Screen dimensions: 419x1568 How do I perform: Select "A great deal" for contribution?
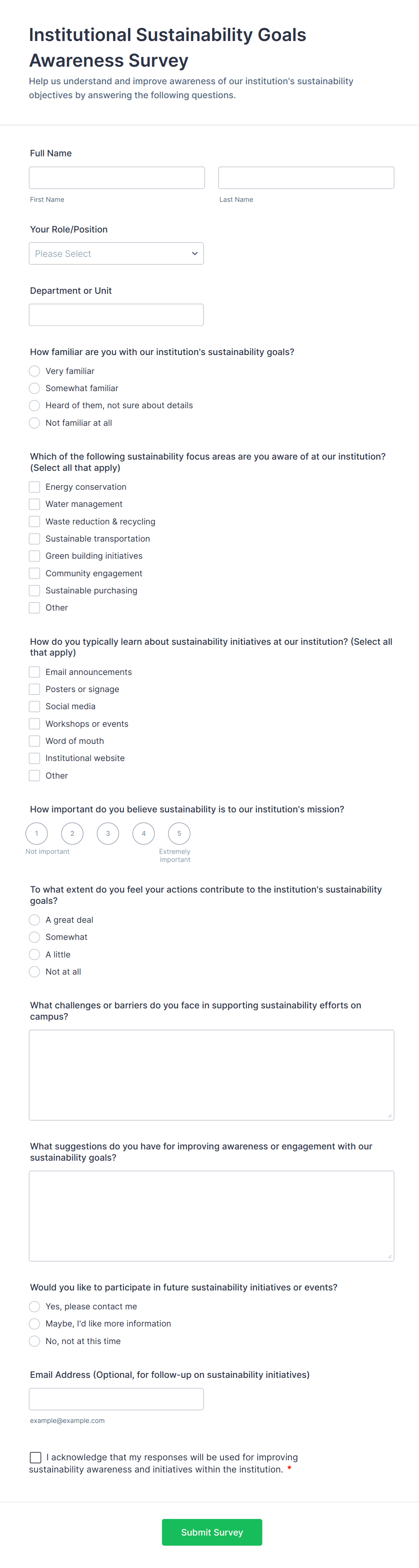click(x=35, y=920)
